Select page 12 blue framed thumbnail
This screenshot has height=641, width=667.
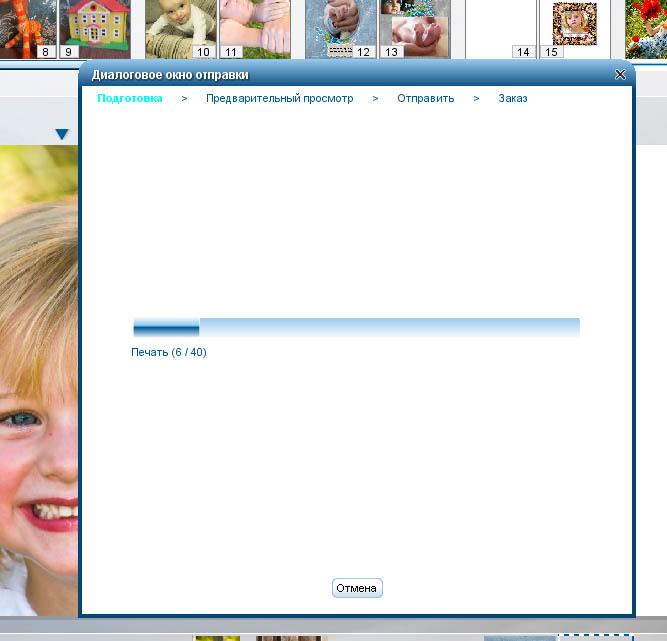pos(341,29)
